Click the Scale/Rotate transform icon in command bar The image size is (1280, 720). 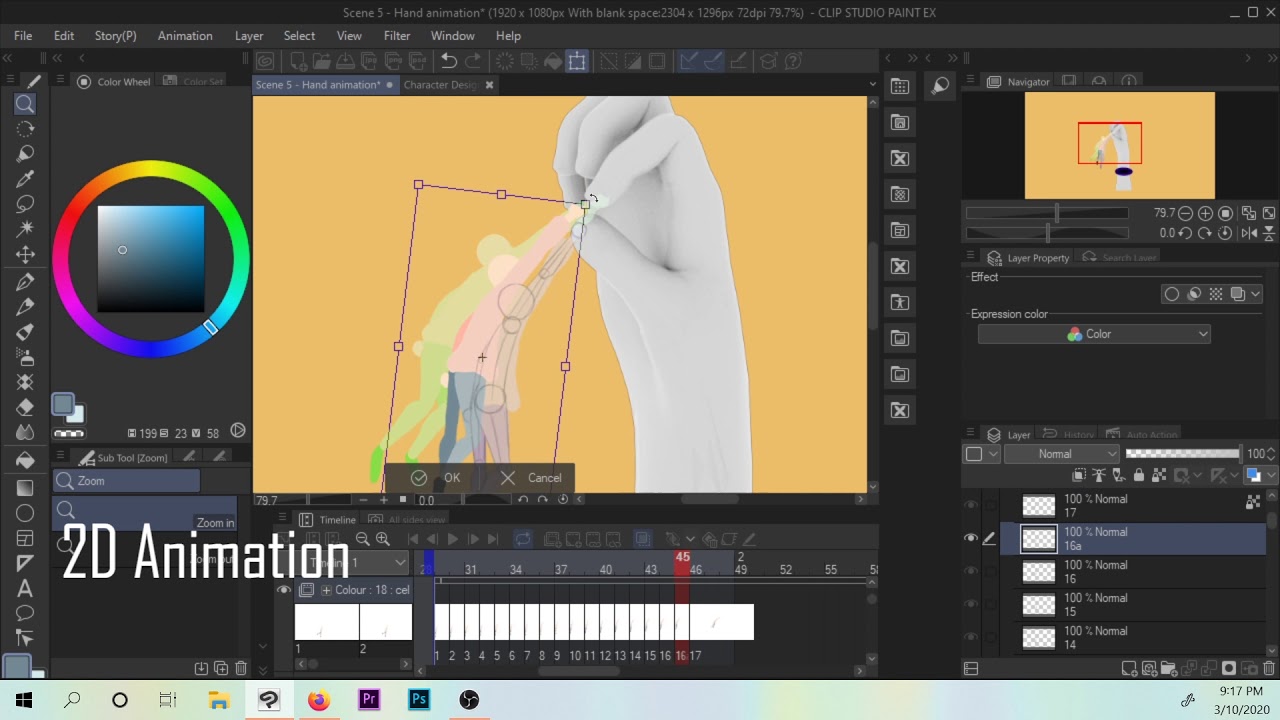pyautogui.click(x=577, y=61)
